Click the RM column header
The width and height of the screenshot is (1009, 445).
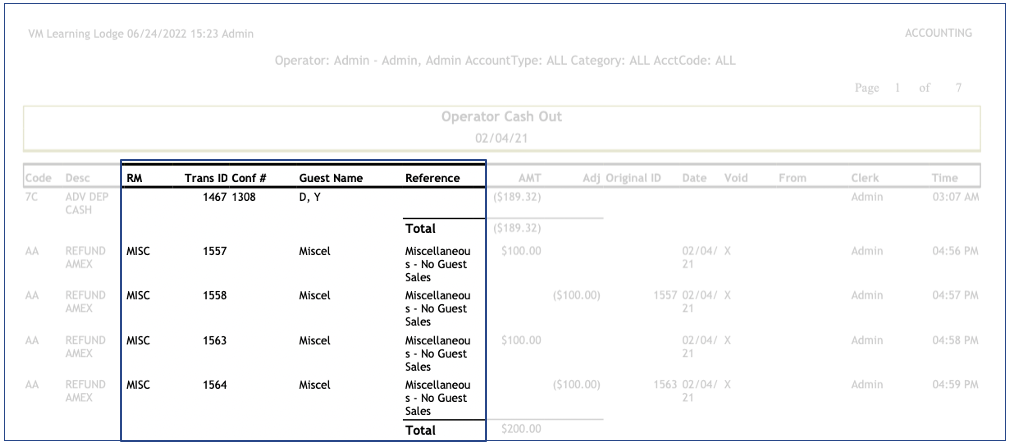[132, 178]
